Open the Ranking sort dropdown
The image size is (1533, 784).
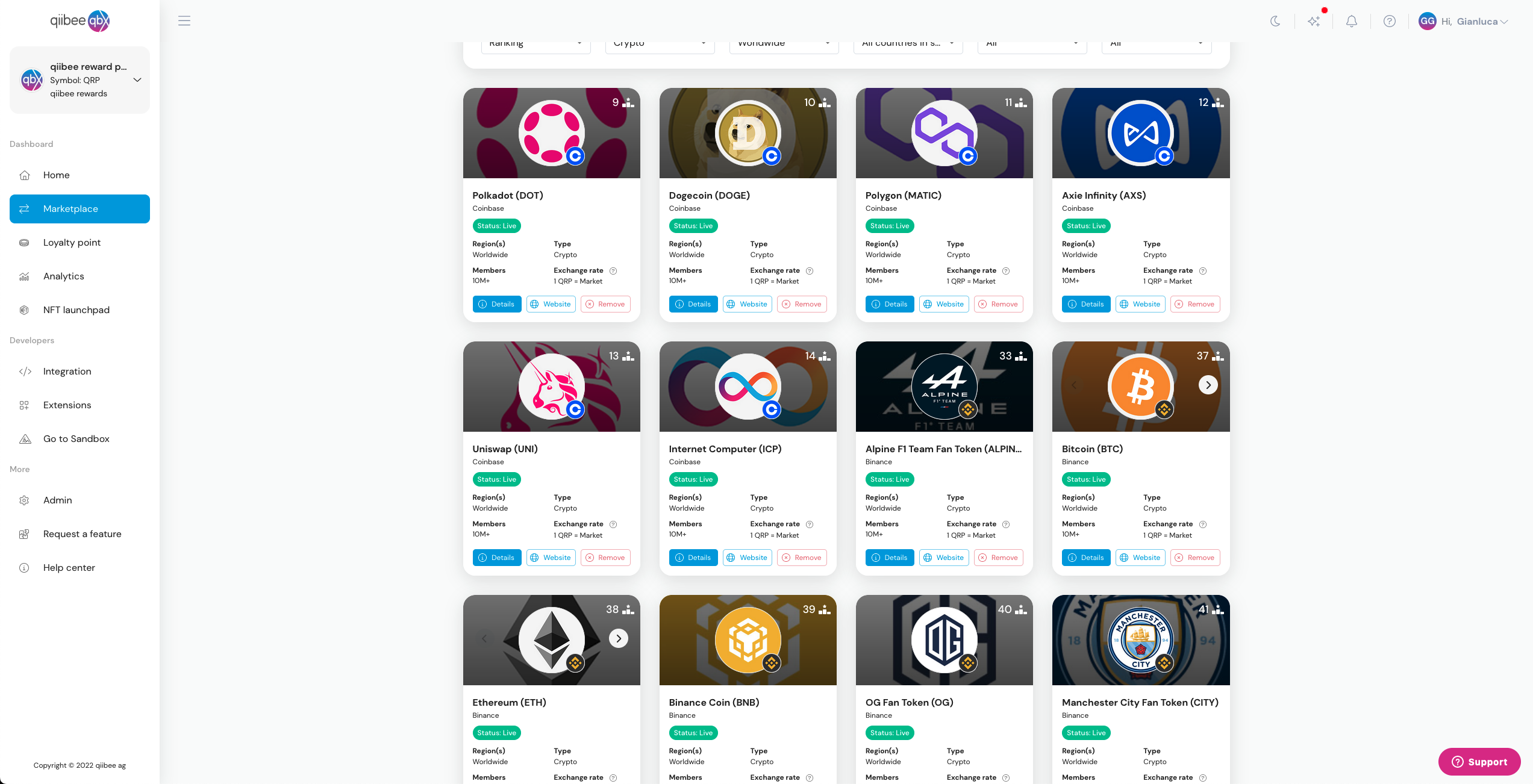click(535, 45)
